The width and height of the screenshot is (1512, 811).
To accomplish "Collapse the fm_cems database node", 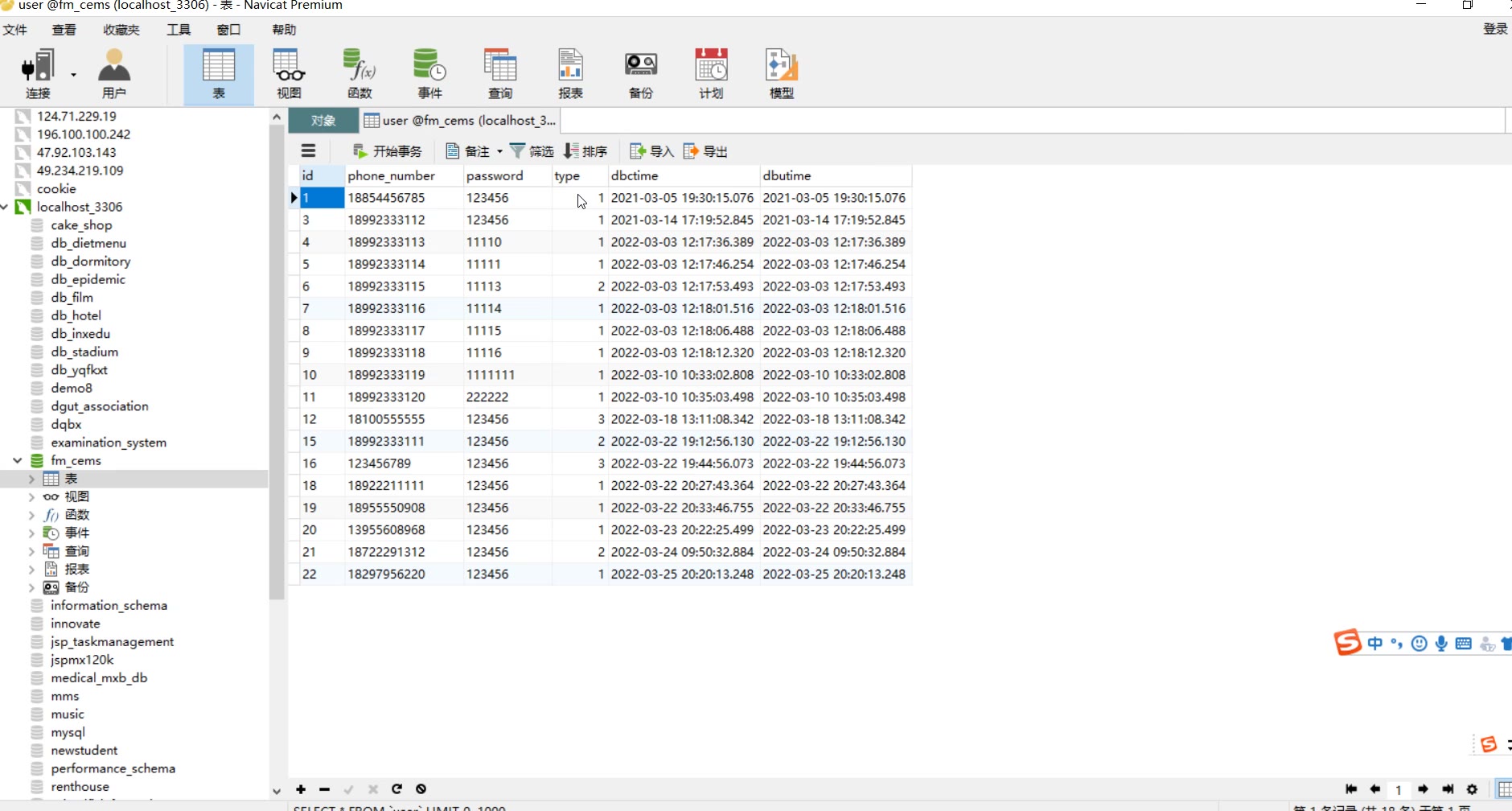I will (x=17, y=460).
